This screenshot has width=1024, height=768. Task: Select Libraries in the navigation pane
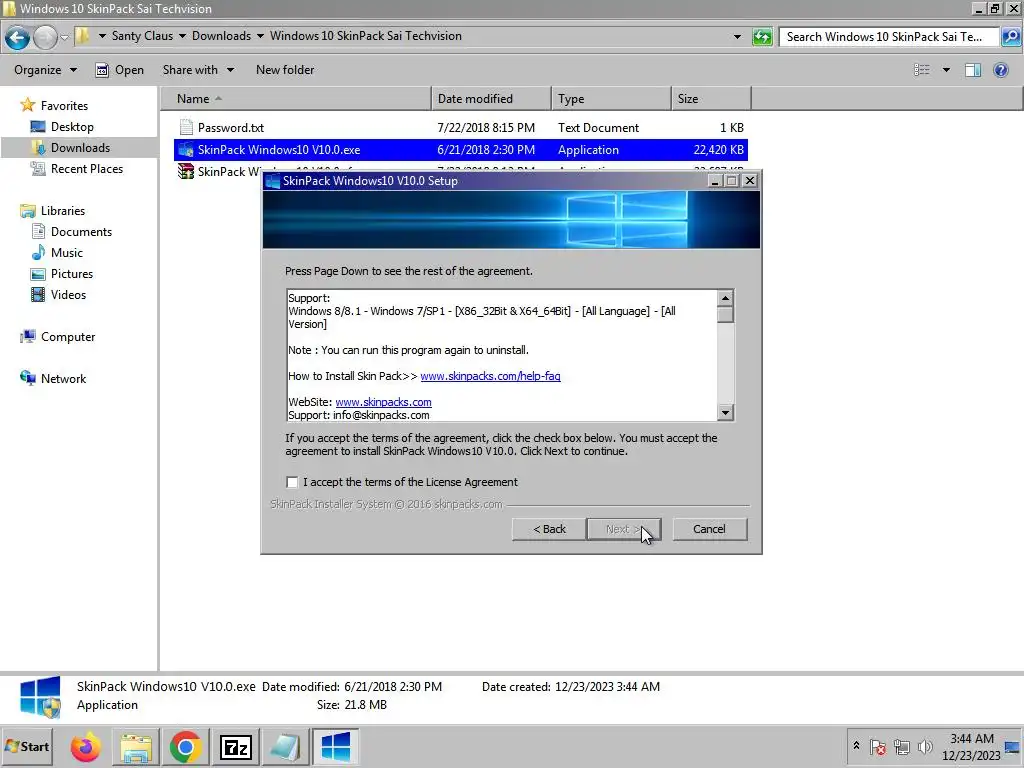[63, 211]
